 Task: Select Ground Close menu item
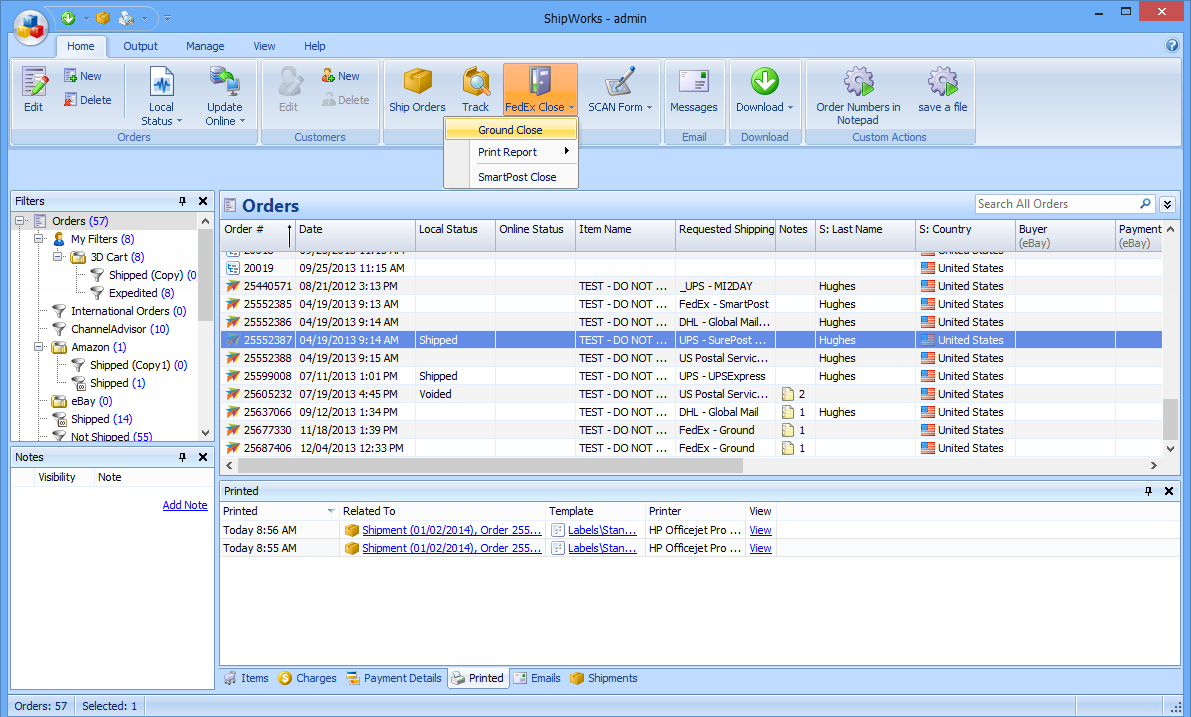pyautogui.click(x=510, y=130)
